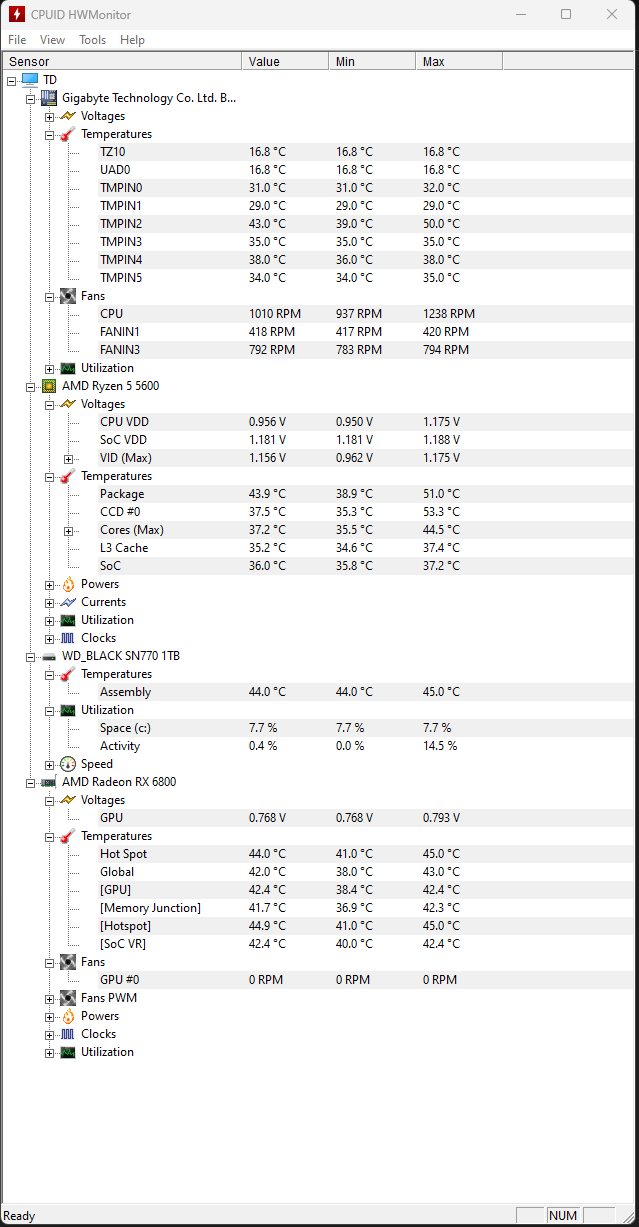
Task: Select the Space (c:) utilization row
Action: [319, 728]
